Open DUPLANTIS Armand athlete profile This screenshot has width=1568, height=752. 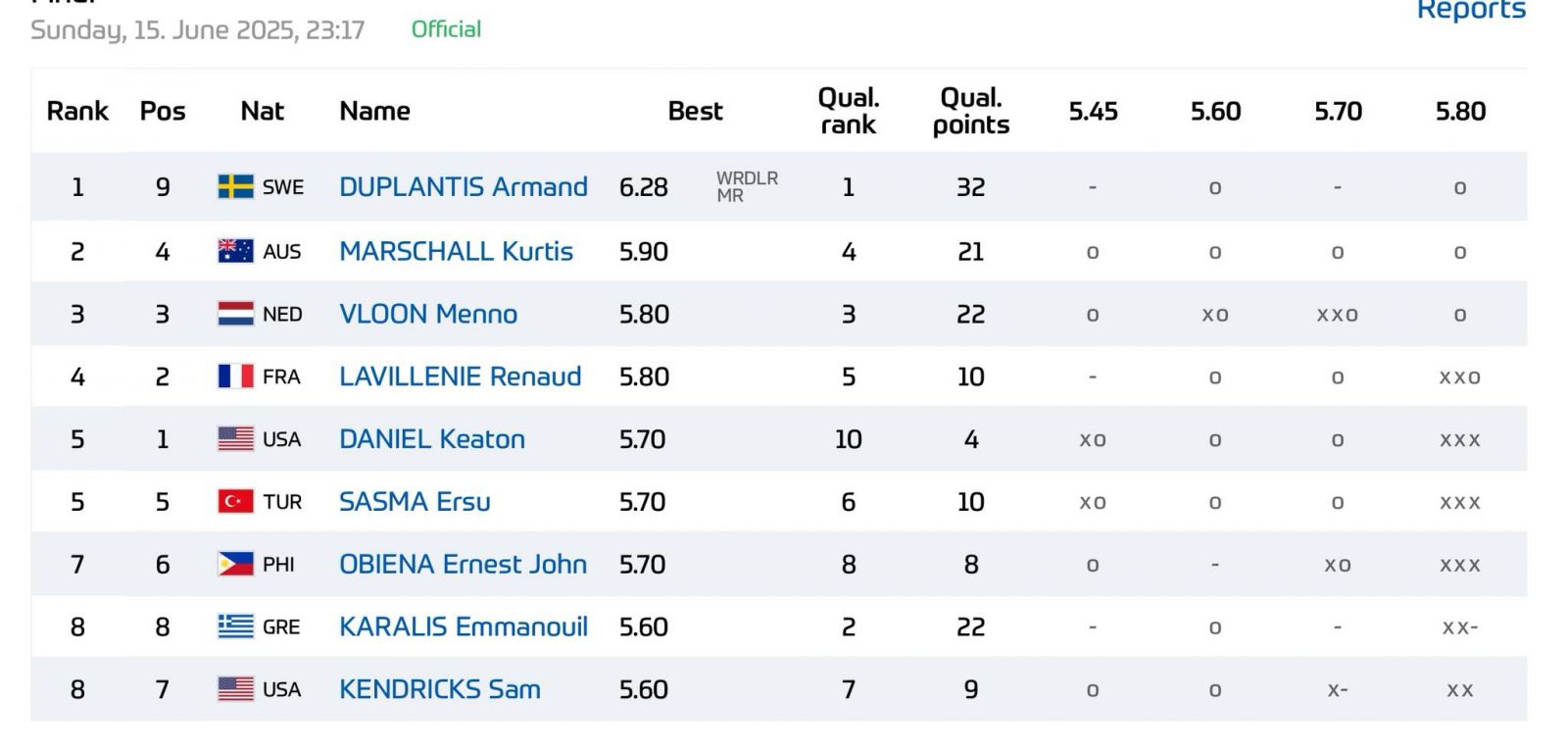(464, 186)
